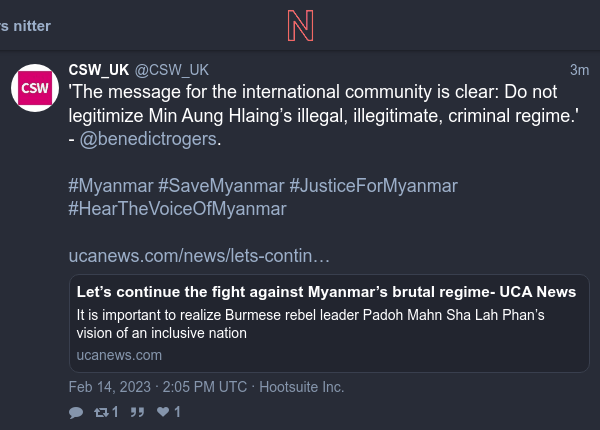Open the UCA News card headline

coord(326,292)
